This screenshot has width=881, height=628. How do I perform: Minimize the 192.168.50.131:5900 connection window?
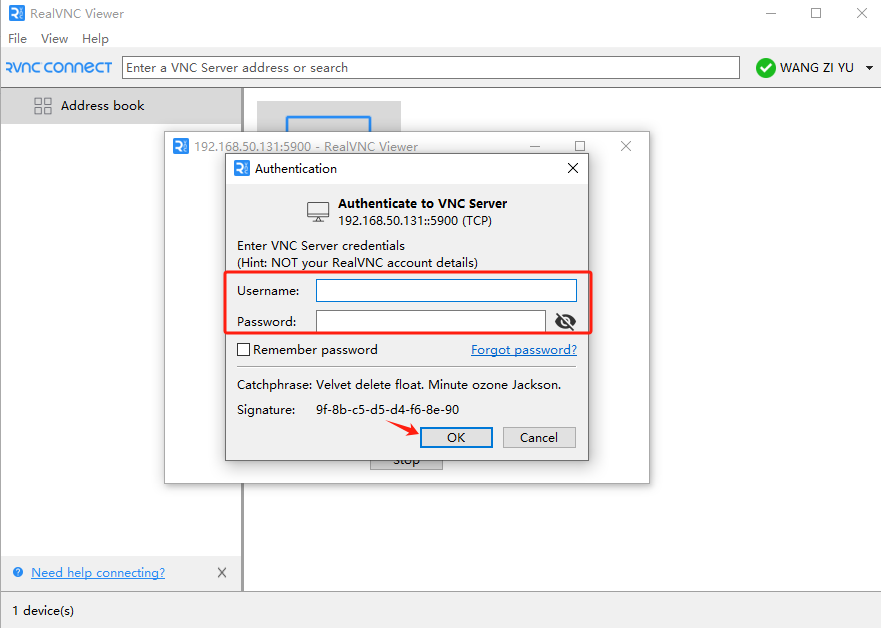(535, 146)
